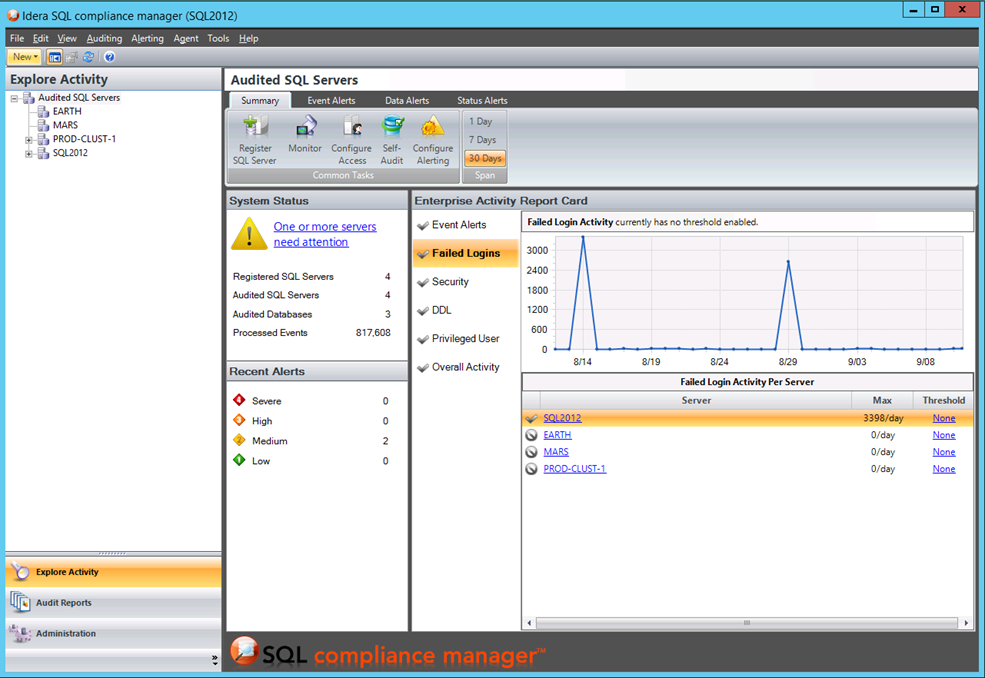
Task: Click the Refresh toolbar icon
Action: (x=88, y=57)
